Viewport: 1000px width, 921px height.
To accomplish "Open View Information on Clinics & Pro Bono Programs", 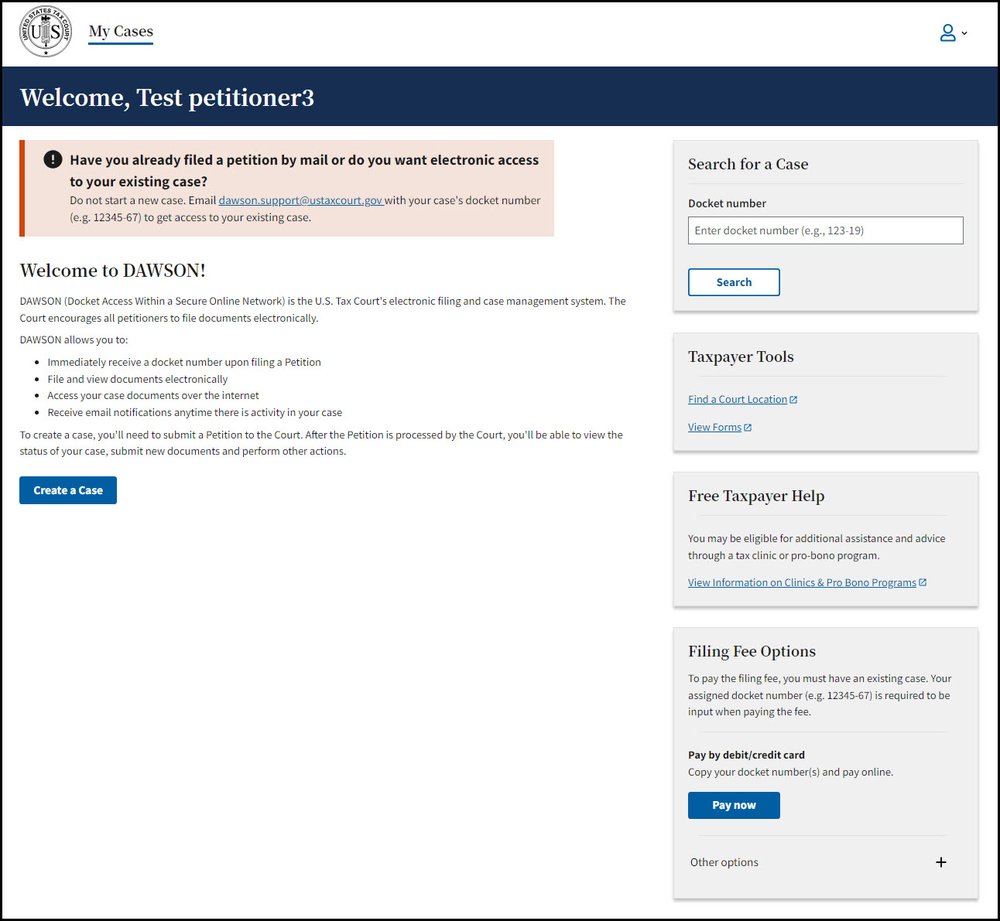I will [x=801, y=583].
